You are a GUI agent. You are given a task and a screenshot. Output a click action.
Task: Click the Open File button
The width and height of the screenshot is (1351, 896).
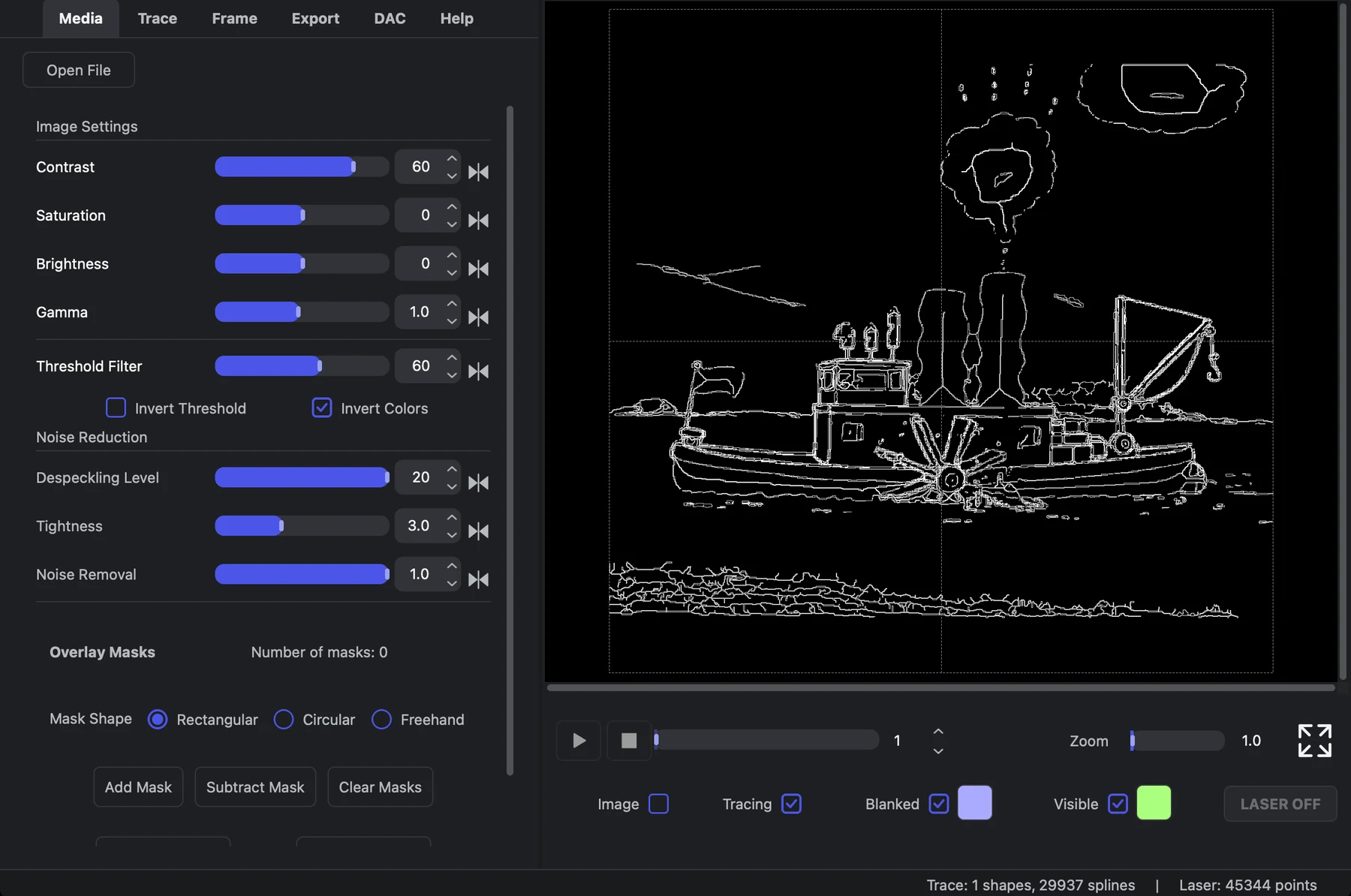(x=79, y=70)
